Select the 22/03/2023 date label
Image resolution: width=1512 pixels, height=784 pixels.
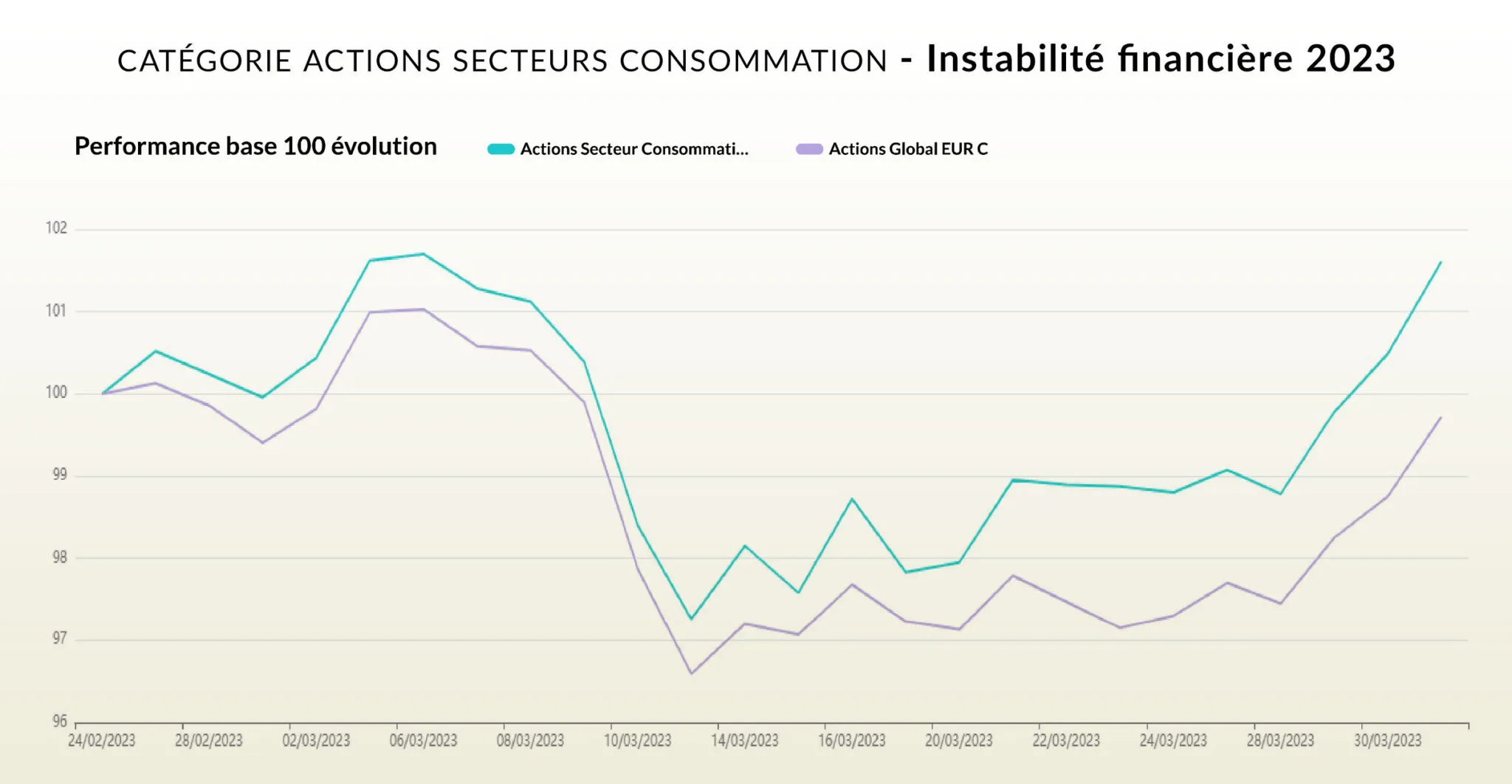click(x=1066, y=740)
